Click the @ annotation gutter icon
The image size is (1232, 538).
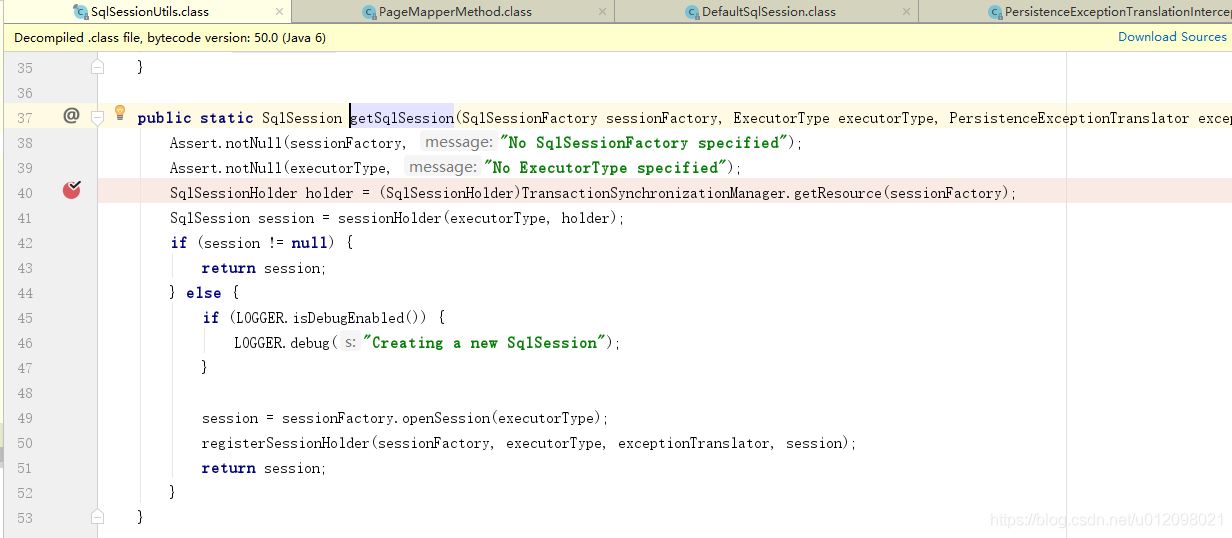tap(71, 116)
